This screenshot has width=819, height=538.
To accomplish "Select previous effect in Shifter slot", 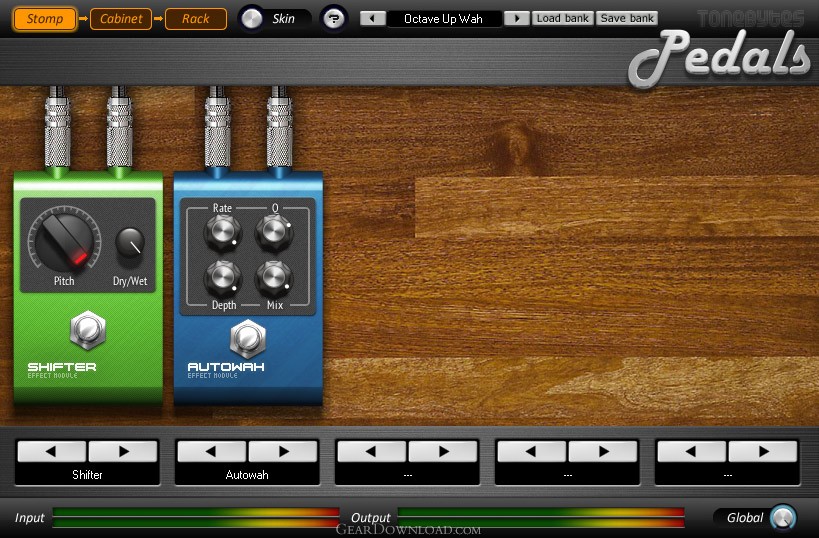I will [52, 451].
